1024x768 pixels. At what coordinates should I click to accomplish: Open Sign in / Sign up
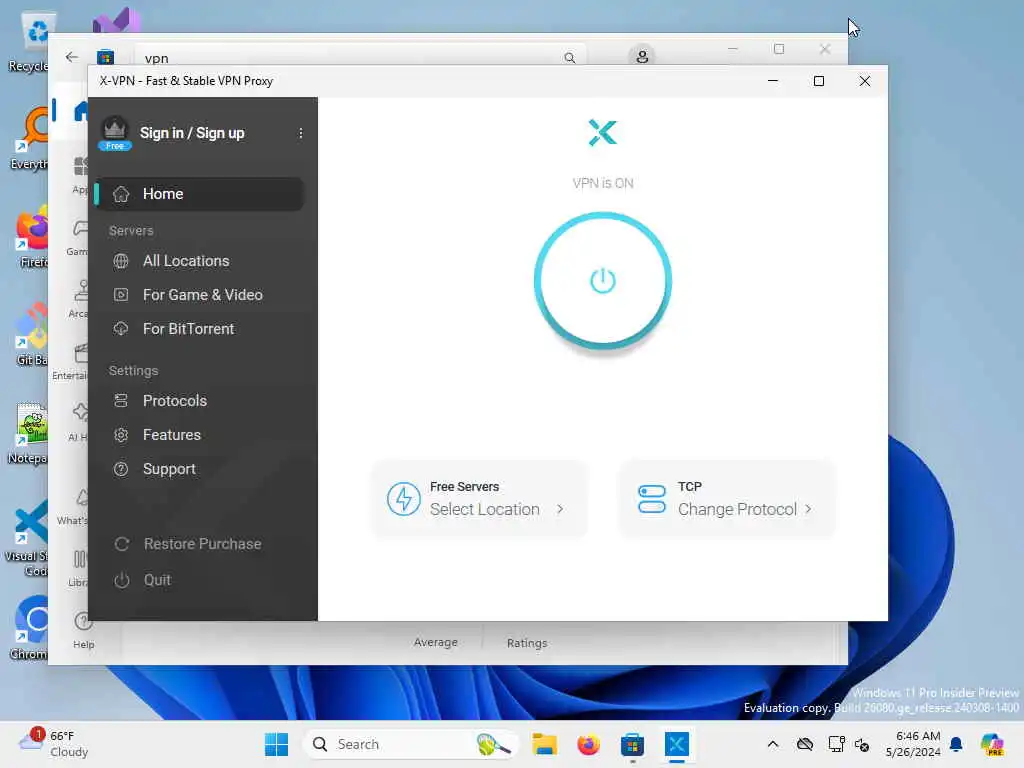(192, 133)
